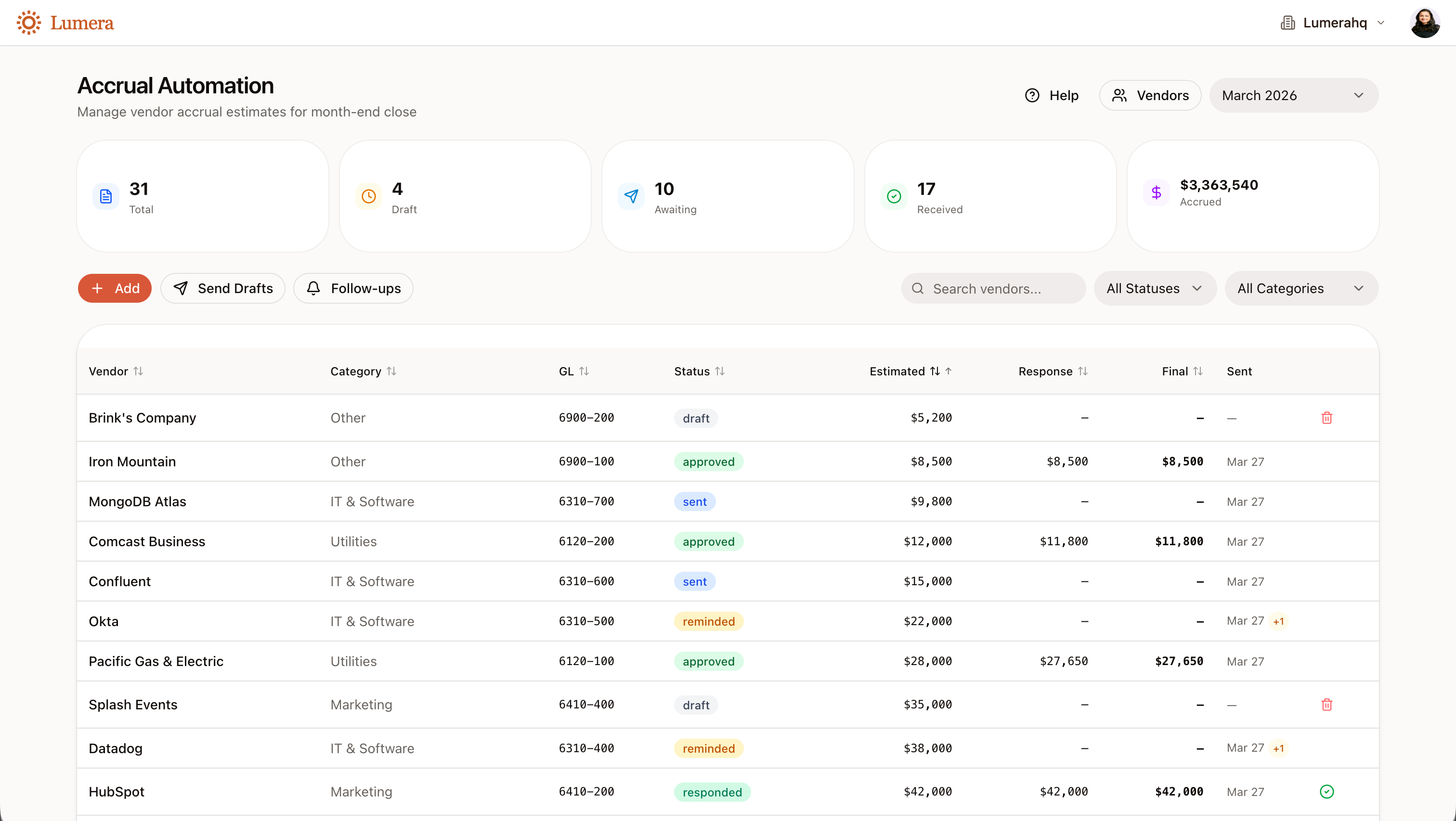Screen dimensions: 1456x821
Task: Approve HubSpot response with green checkmark
Action: point(1326,791)
